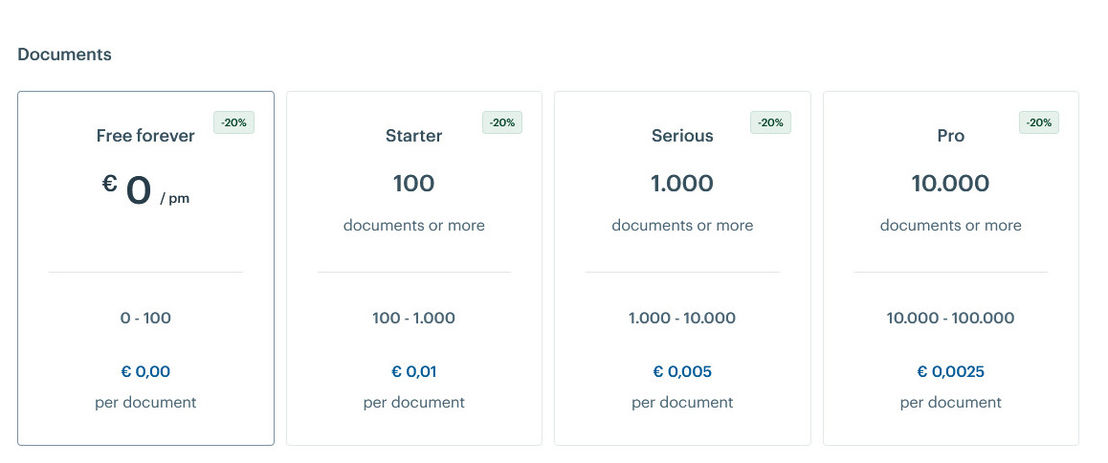Click the € 0 / pm price
Screen dimensions: 1108x463
tap(146, 189)
